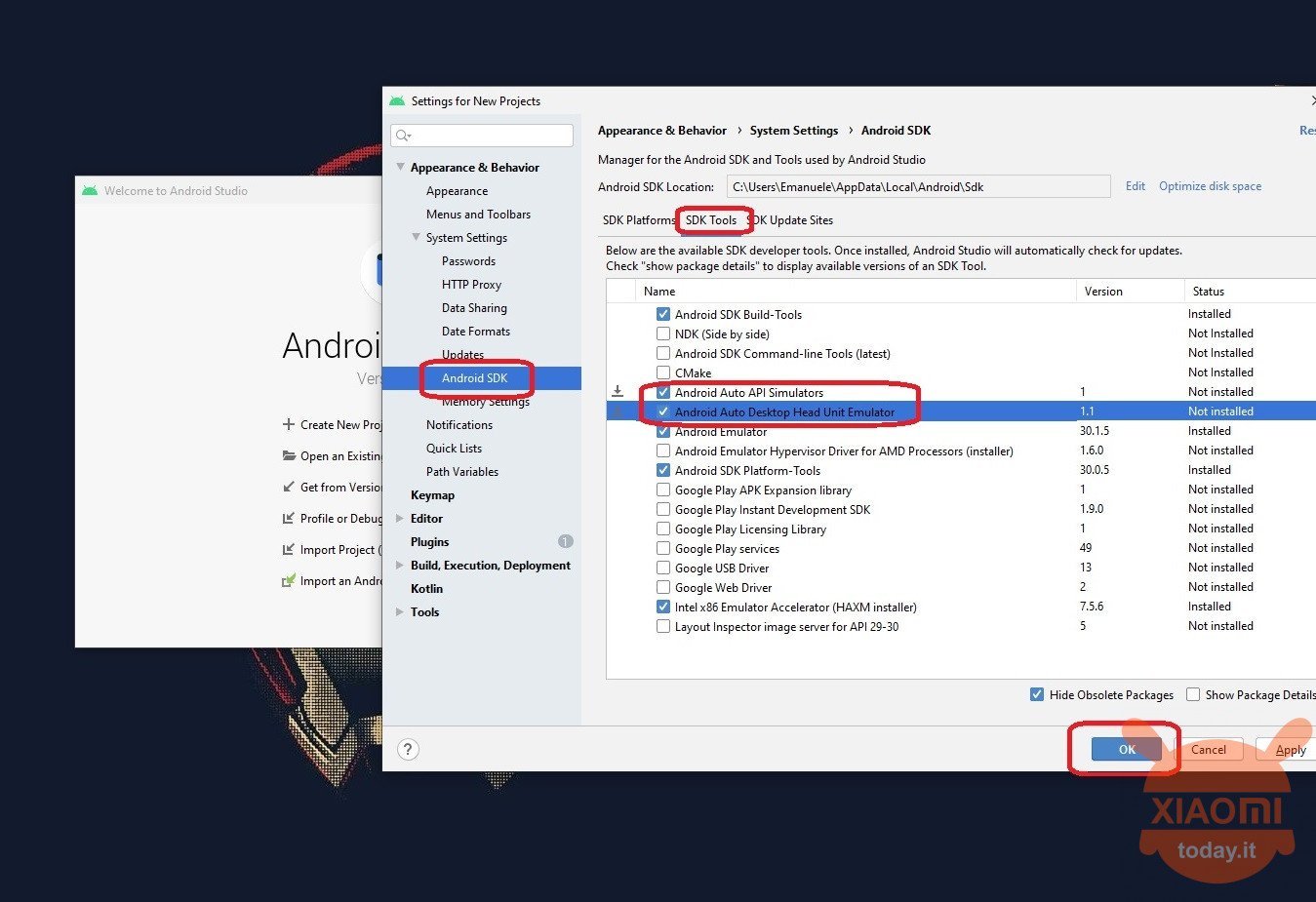Check Layout Inspector image server for API 29-30
Screen dimensions: 1316x902
[663, 626]
